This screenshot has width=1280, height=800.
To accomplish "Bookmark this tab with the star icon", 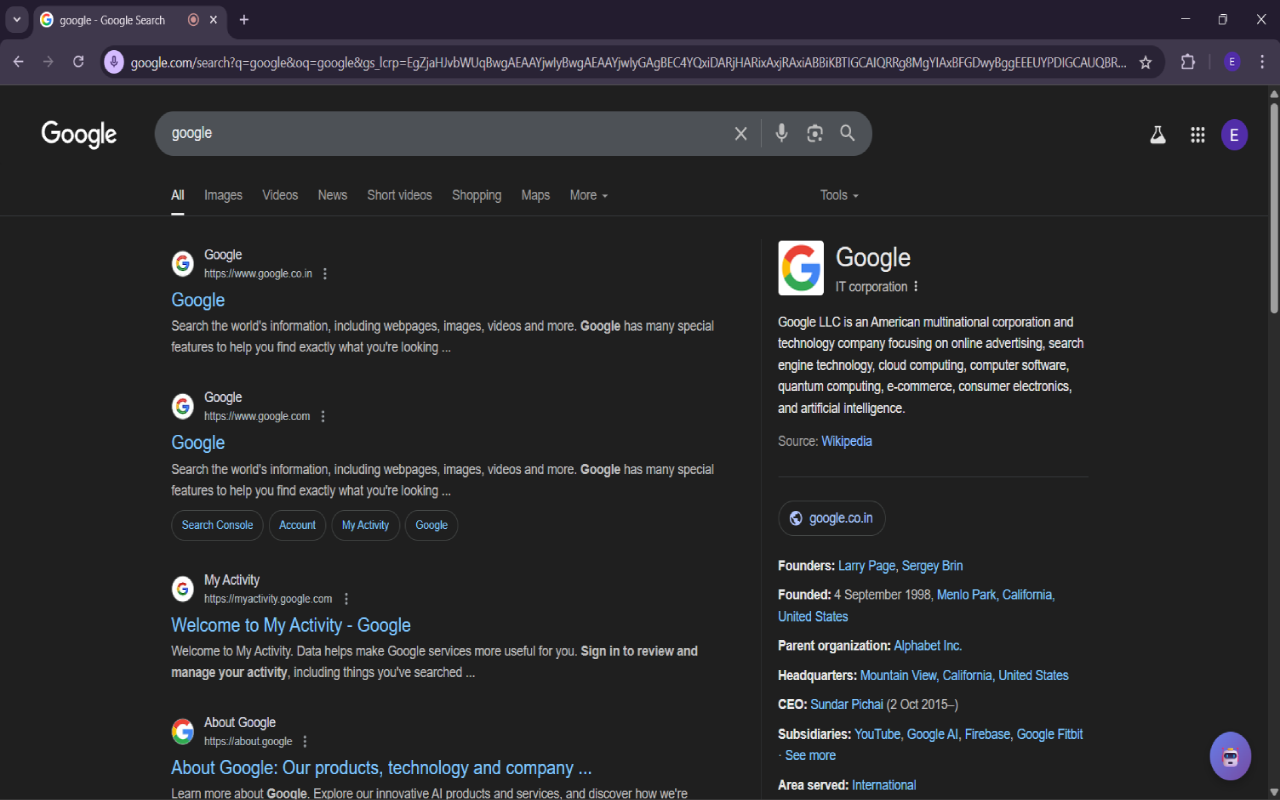I will pos(1146,62).
